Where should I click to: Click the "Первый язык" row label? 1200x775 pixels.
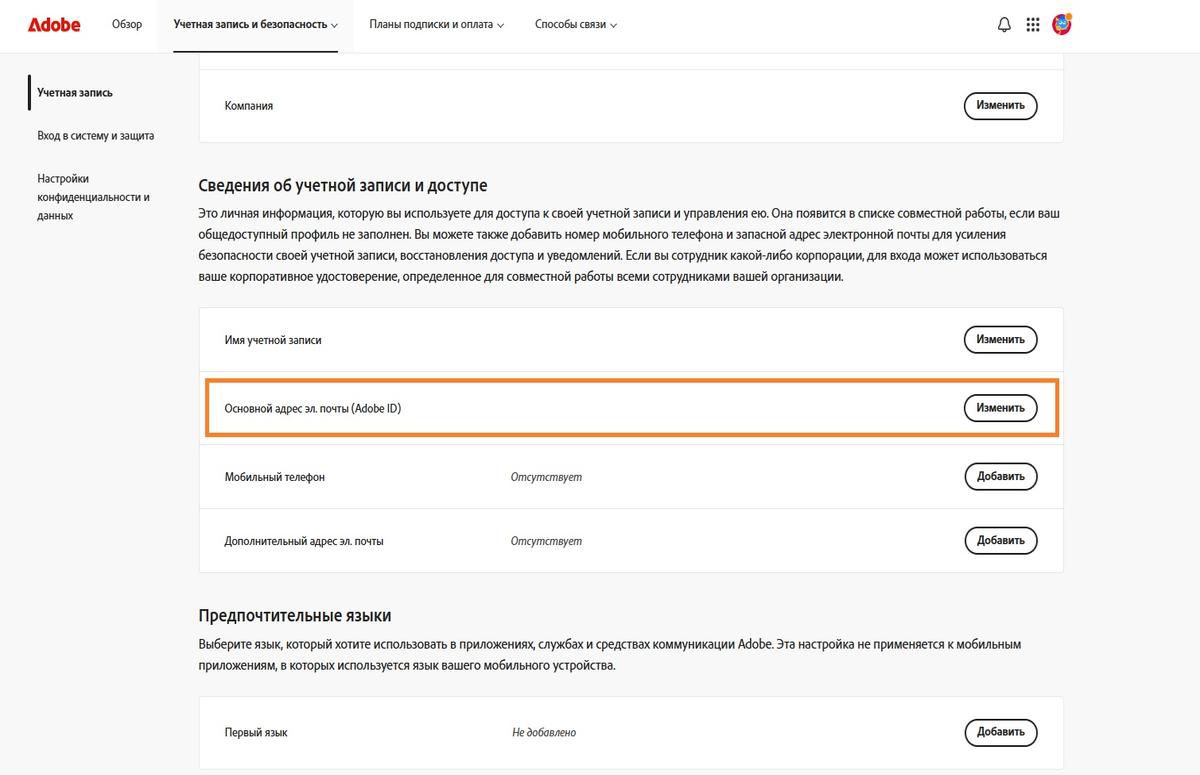pos(256,733)
